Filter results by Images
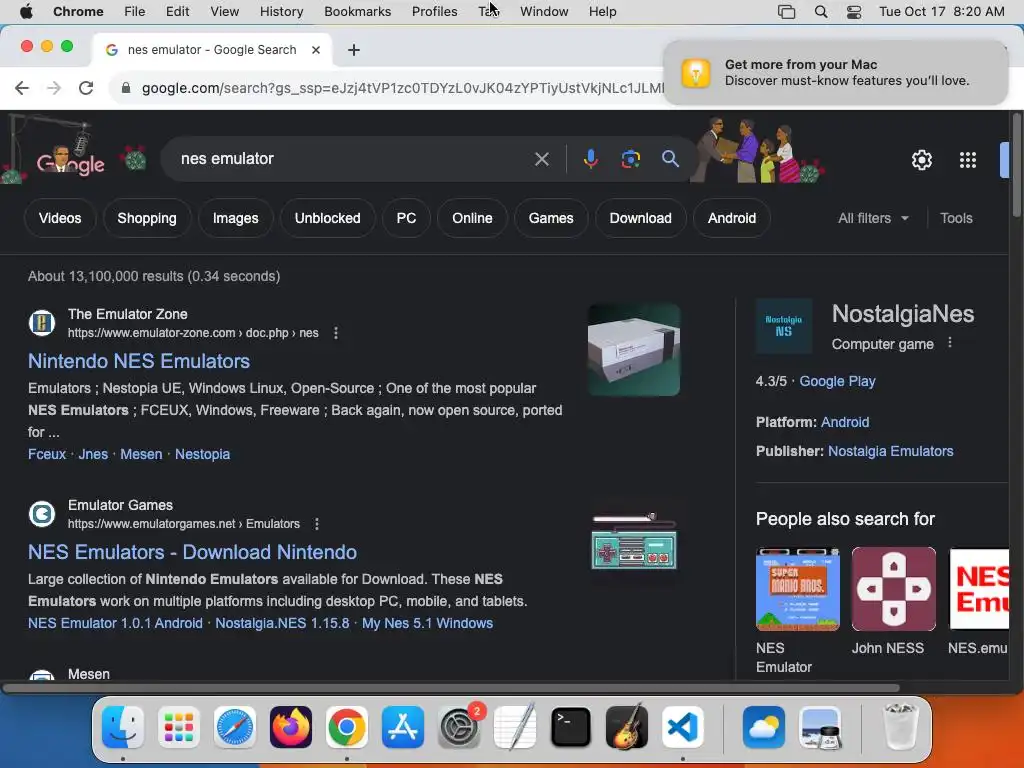The height and width of the screenshot is (768, 1024). tap(236, 218)
